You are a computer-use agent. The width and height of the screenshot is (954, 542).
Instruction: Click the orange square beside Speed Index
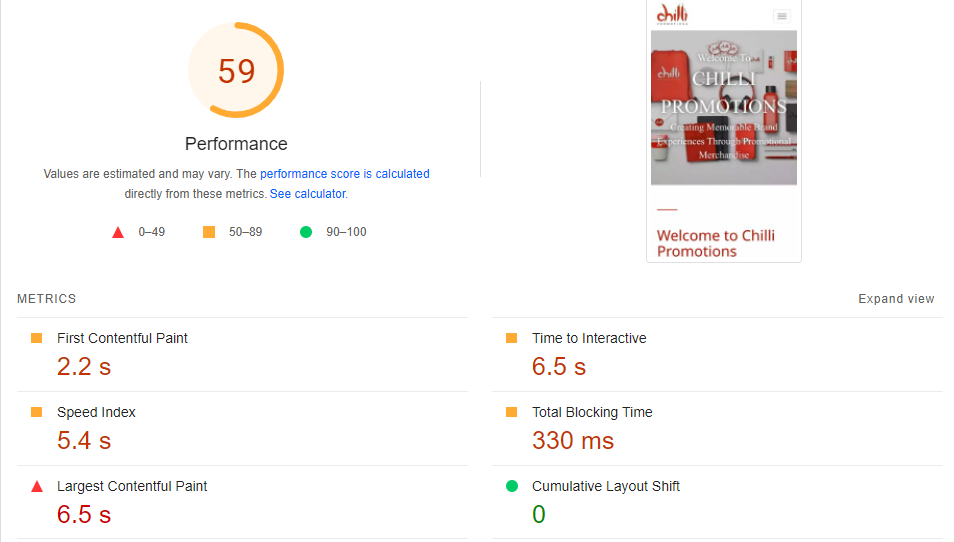coord(37,412)
